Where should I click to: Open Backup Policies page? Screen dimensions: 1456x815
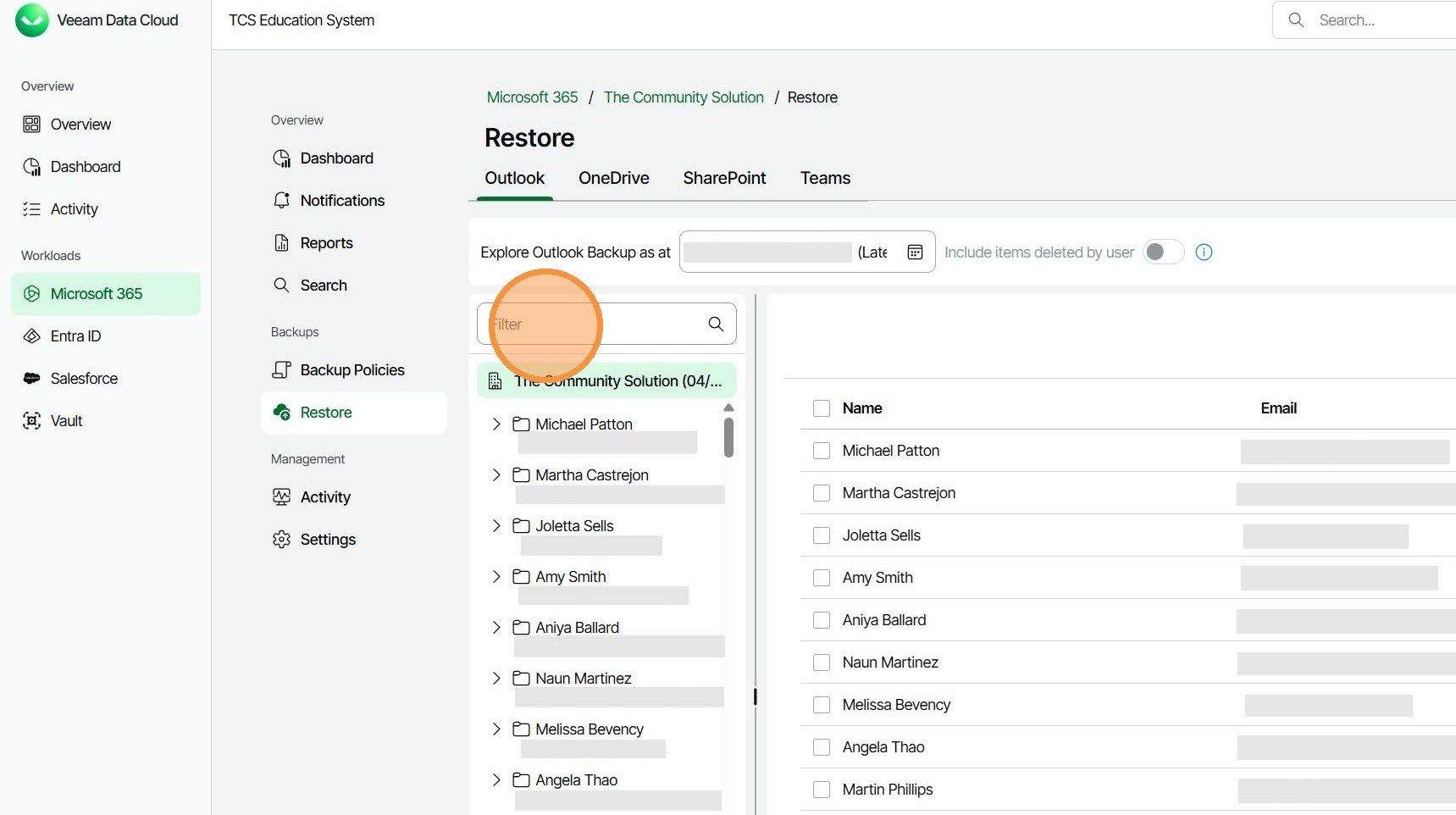point(352,370)
